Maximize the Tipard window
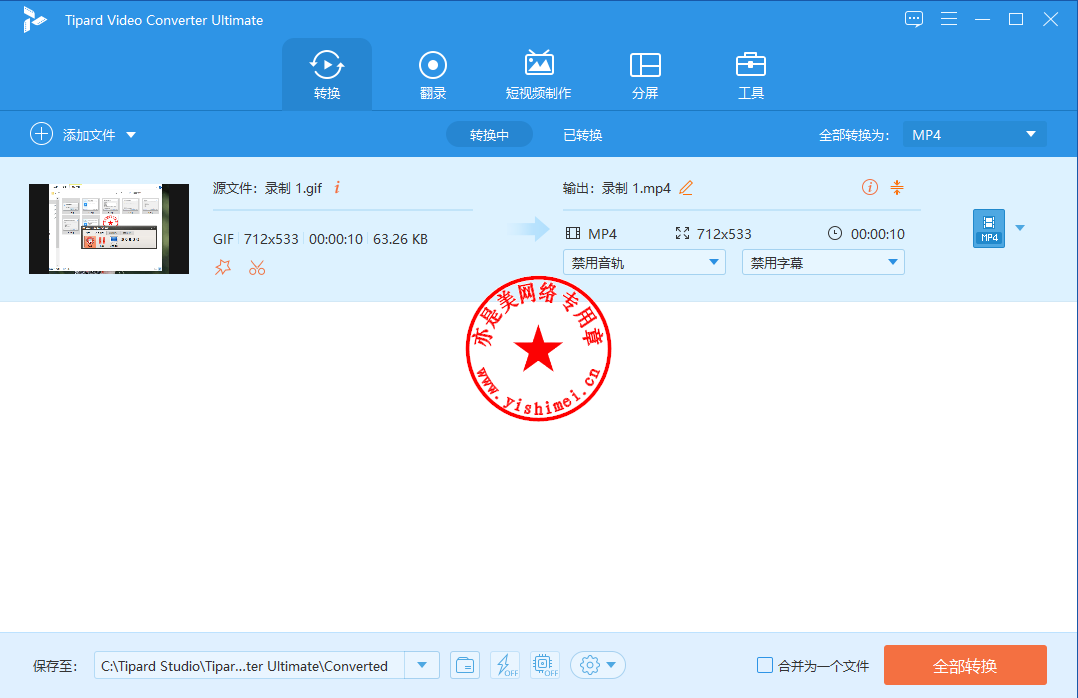The width and height of the screenshot is (1078, 698). click(1016, 19)
